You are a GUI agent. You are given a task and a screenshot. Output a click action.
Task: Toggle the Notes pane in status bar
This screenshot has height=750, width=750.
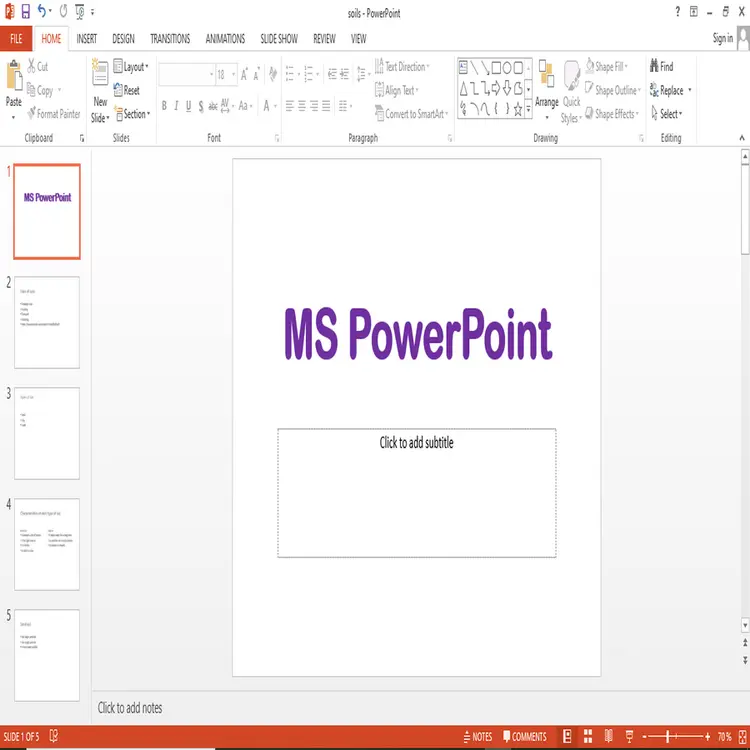(476, 737)
